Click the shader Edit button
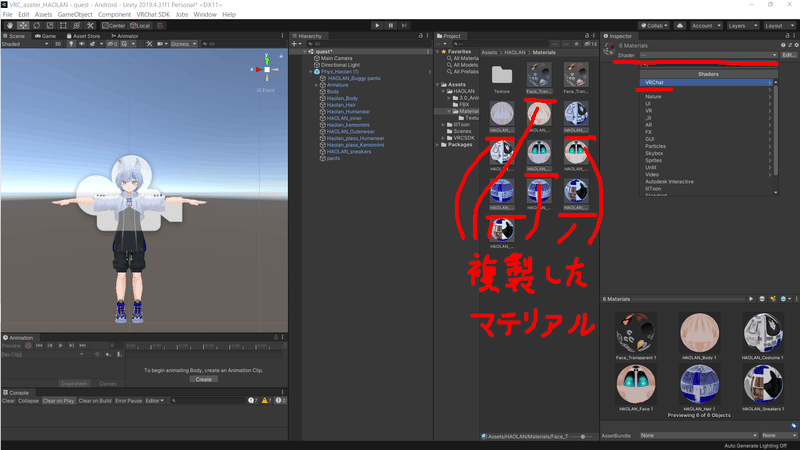Image resolution: width=800 pixels, height=450 pixels. coord(788,55)
